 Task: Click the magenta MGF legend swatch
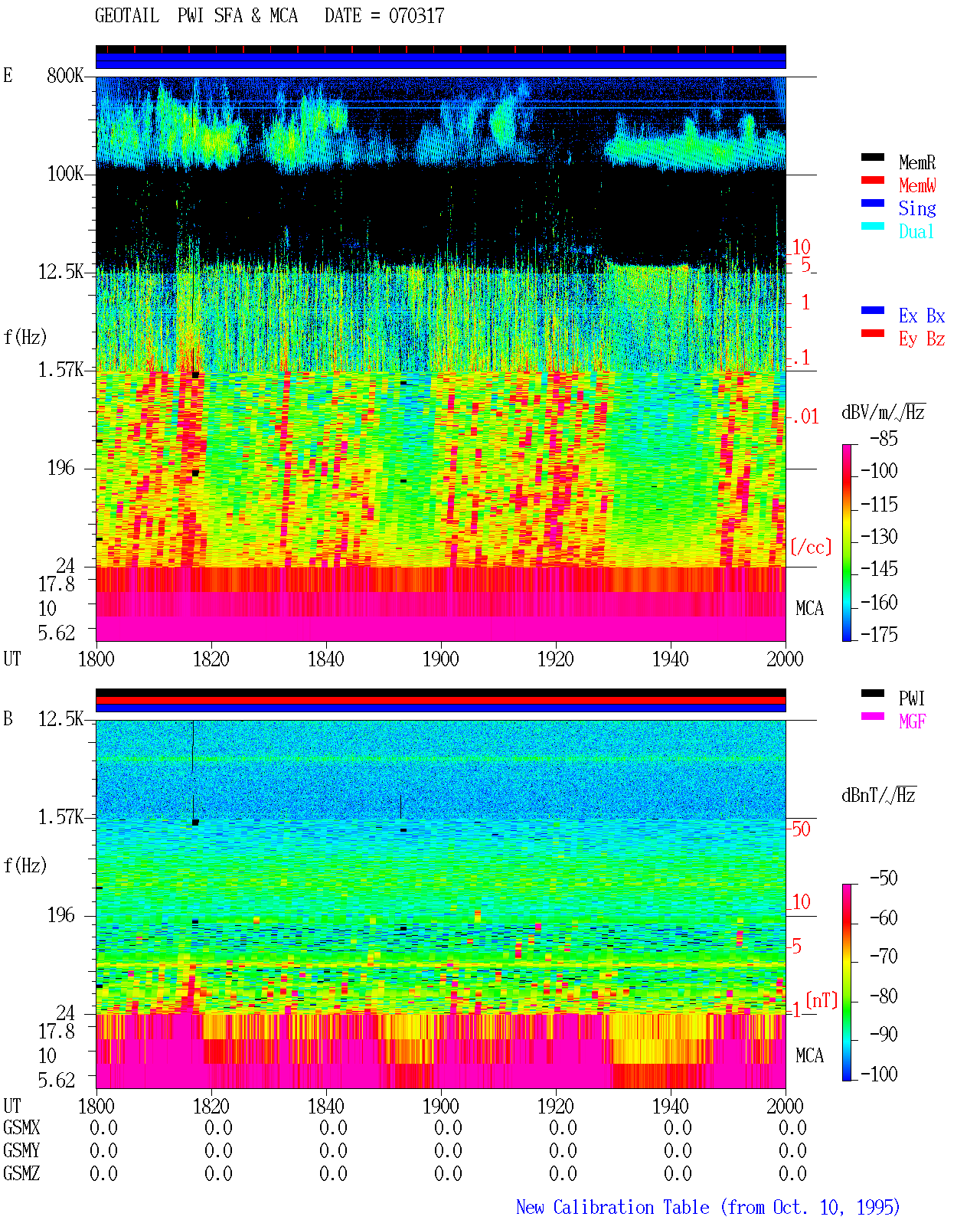pos(873,717)
